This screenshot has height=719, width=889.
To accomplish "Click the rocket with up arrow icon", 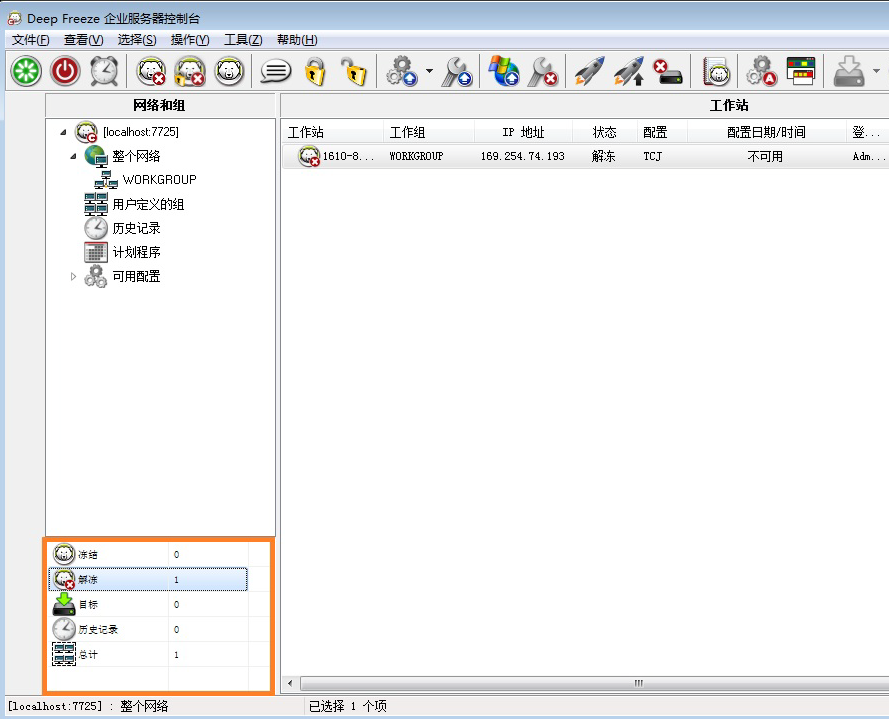I will coord(629,71).
